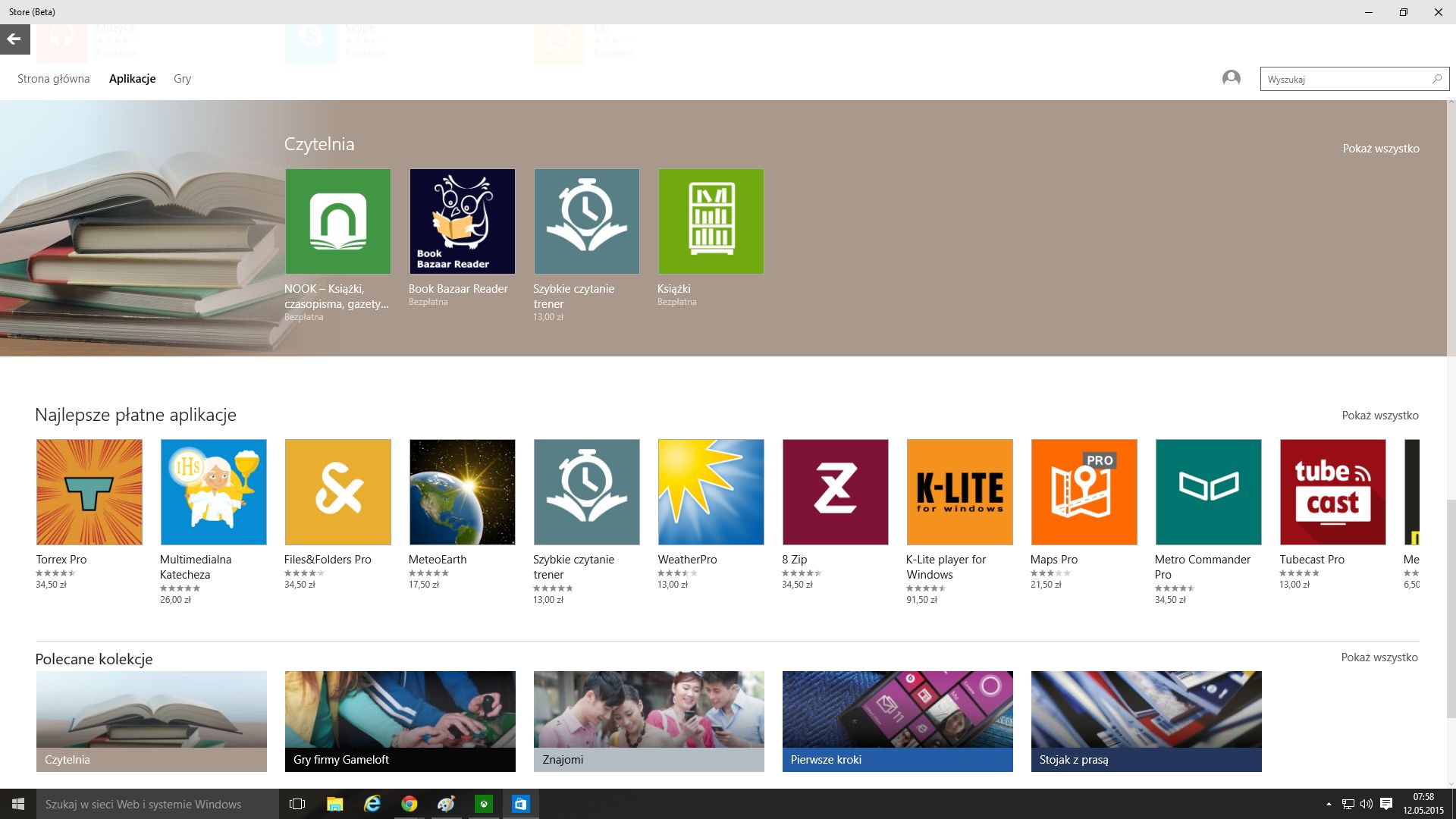Image resolution: width=1456 pixels, height=819 pixels.
Task: Launch File Explorer from the taskbar
Action: [334, 804]
